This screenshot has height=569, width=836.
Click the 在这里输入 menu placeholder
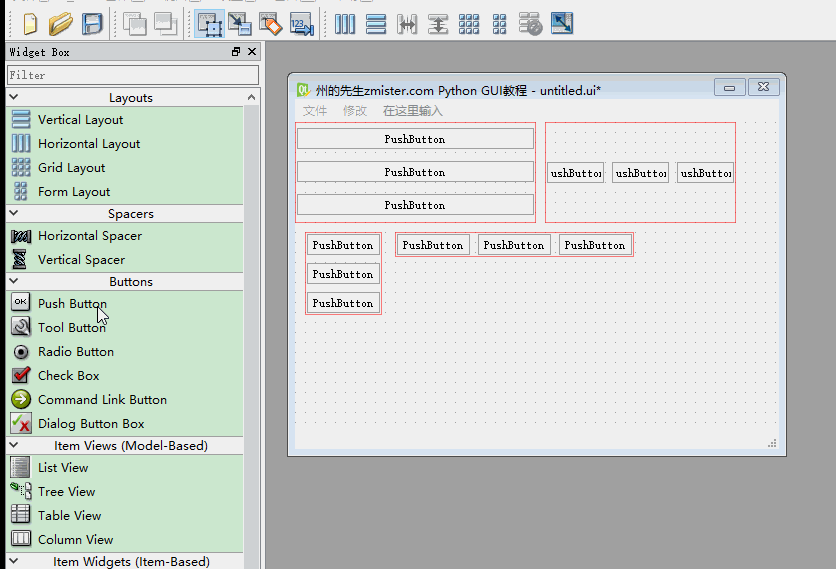point(413,111)
